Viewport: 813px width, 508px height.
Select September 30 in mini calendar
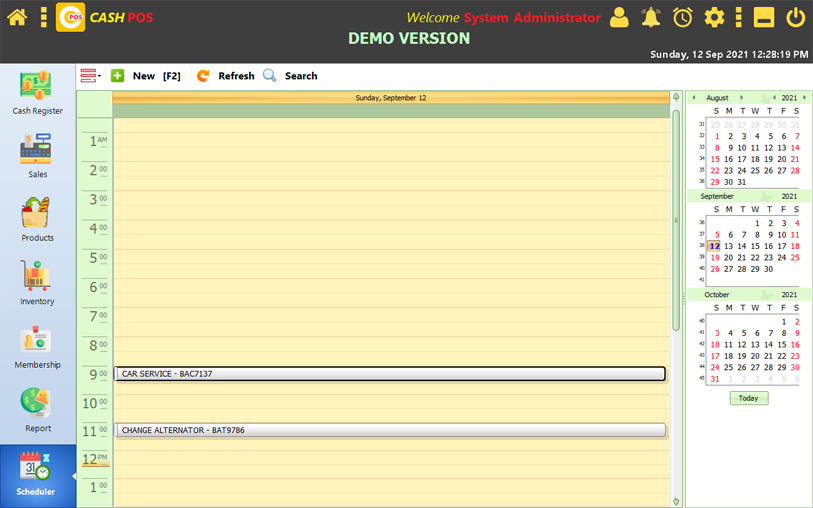[768, 269]
